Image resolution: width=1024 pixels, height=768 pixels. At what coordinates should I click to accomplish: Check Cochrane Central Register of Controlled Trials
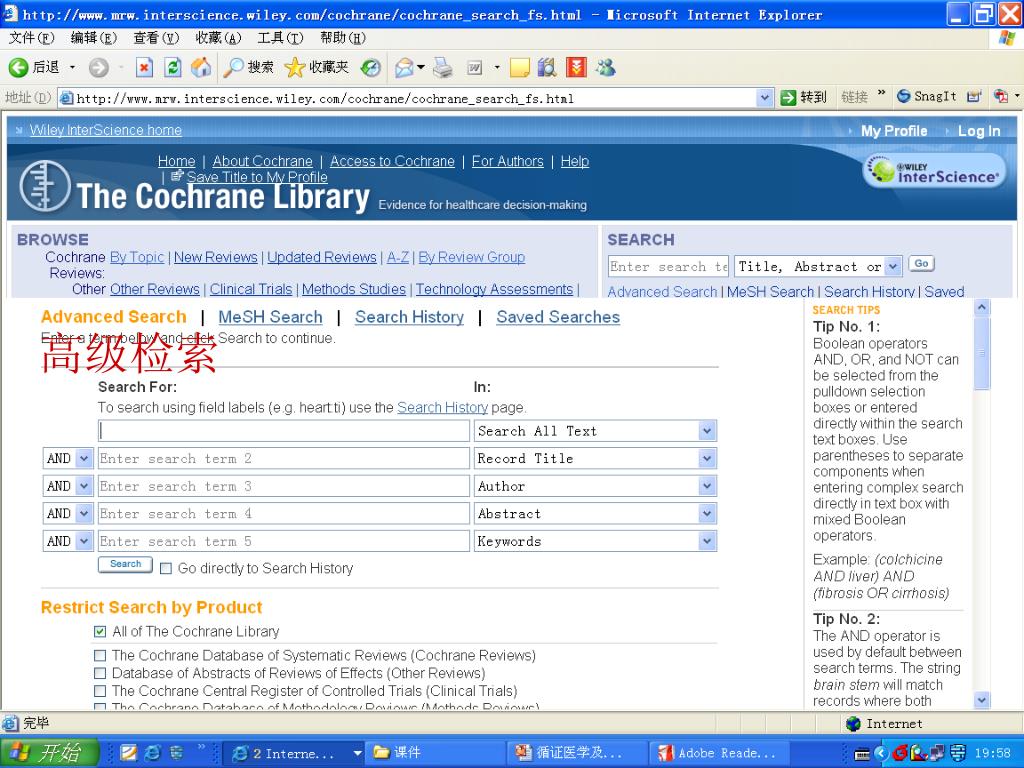tap(100, 691)
